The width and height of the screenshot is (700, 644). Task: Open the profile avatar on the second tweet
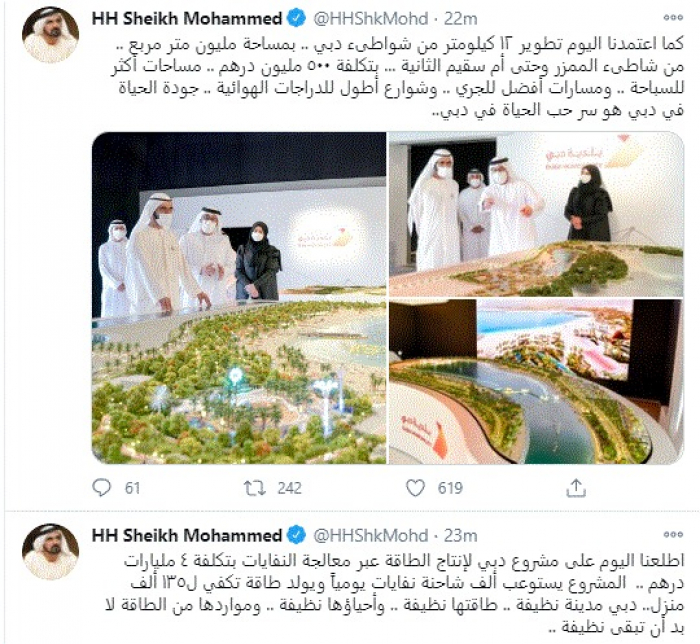50,552
